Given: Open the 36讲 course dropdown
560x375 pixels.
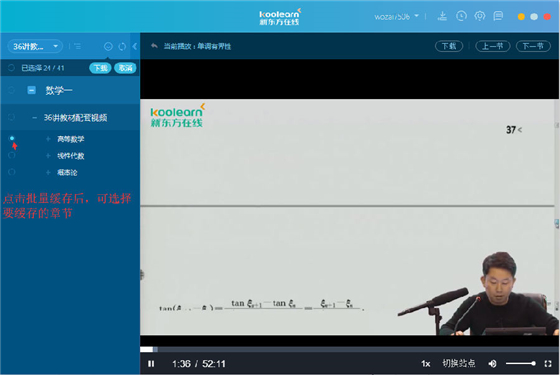Looking at the screenshot, I should [x=35, y=46].
